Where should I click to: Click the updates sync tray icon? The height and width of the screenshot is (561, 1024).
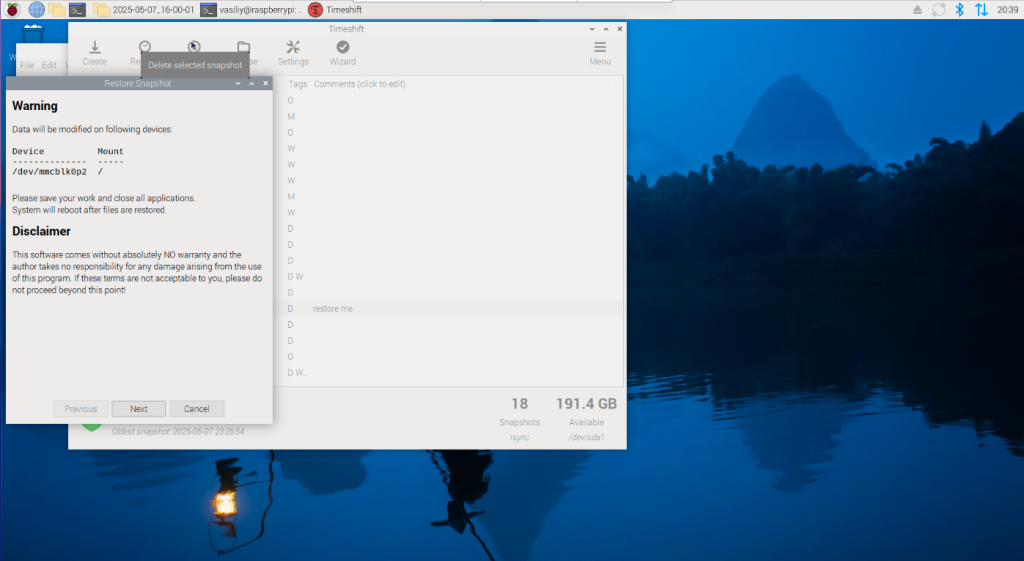[939, 10]
